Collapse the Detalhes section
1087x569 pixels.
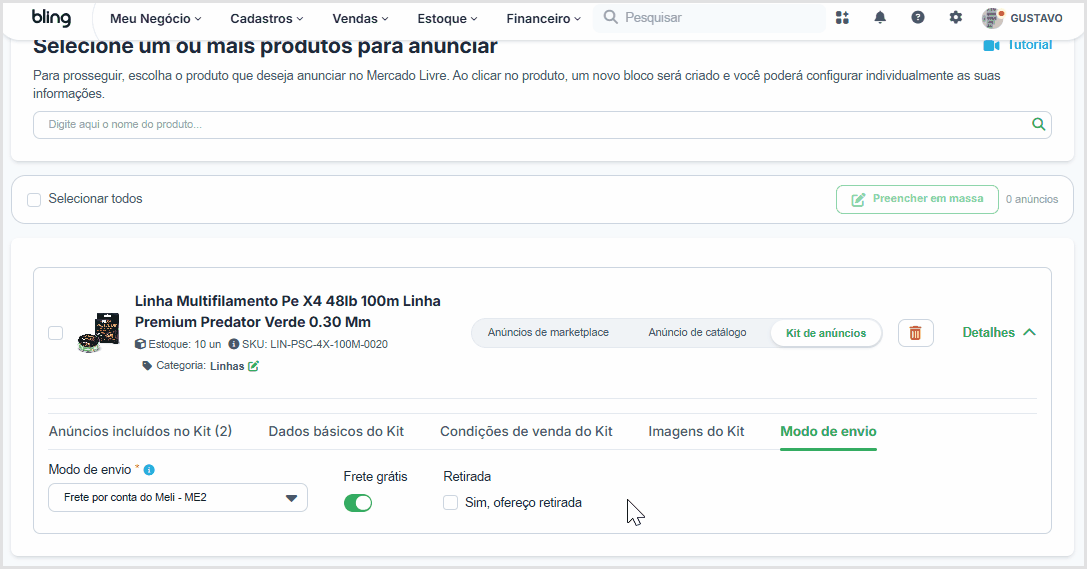(999, 333)
